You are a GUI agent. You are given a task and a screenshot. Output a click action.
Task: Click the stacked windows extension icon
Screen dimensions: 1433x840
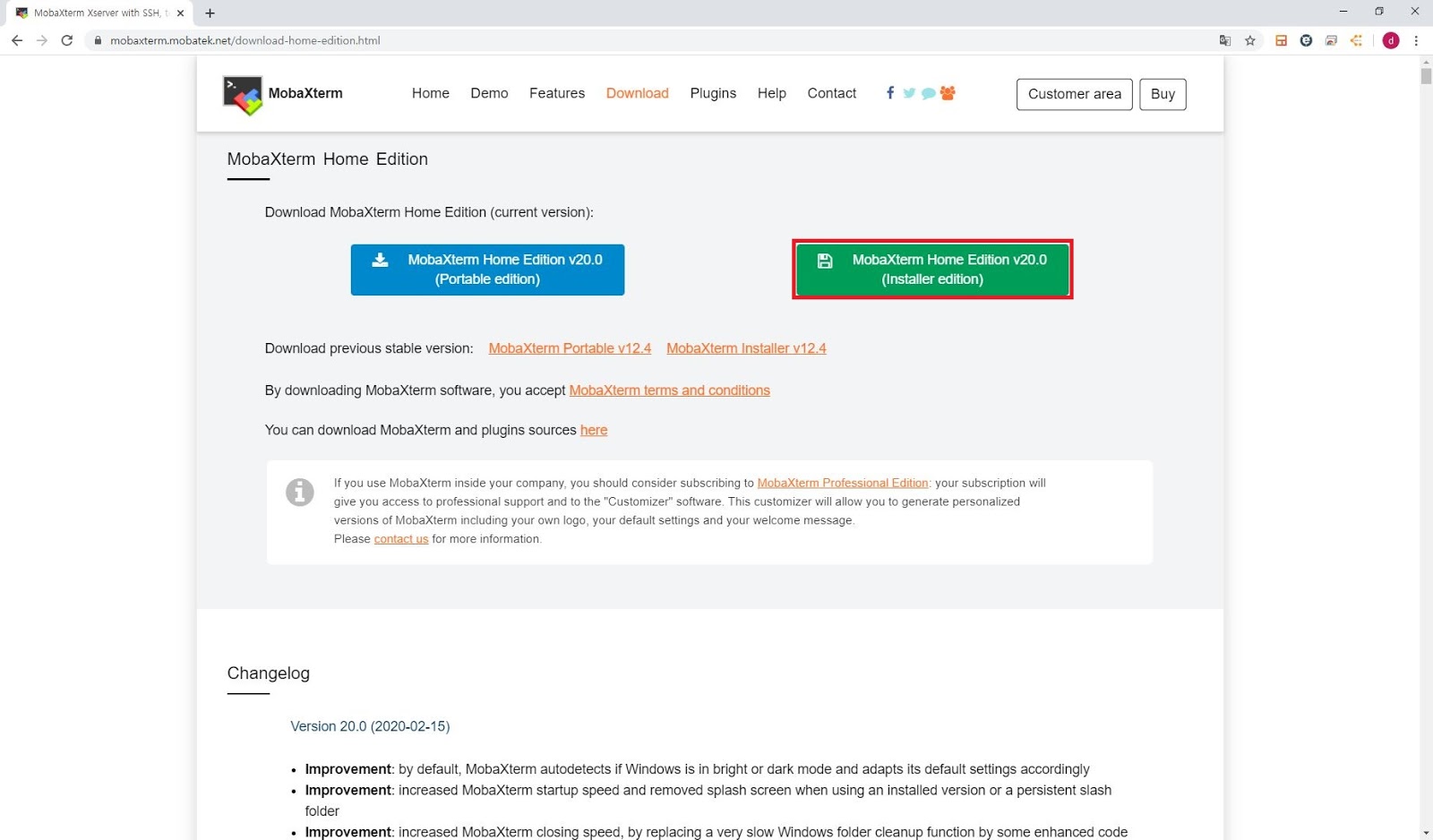point(1332,40)
